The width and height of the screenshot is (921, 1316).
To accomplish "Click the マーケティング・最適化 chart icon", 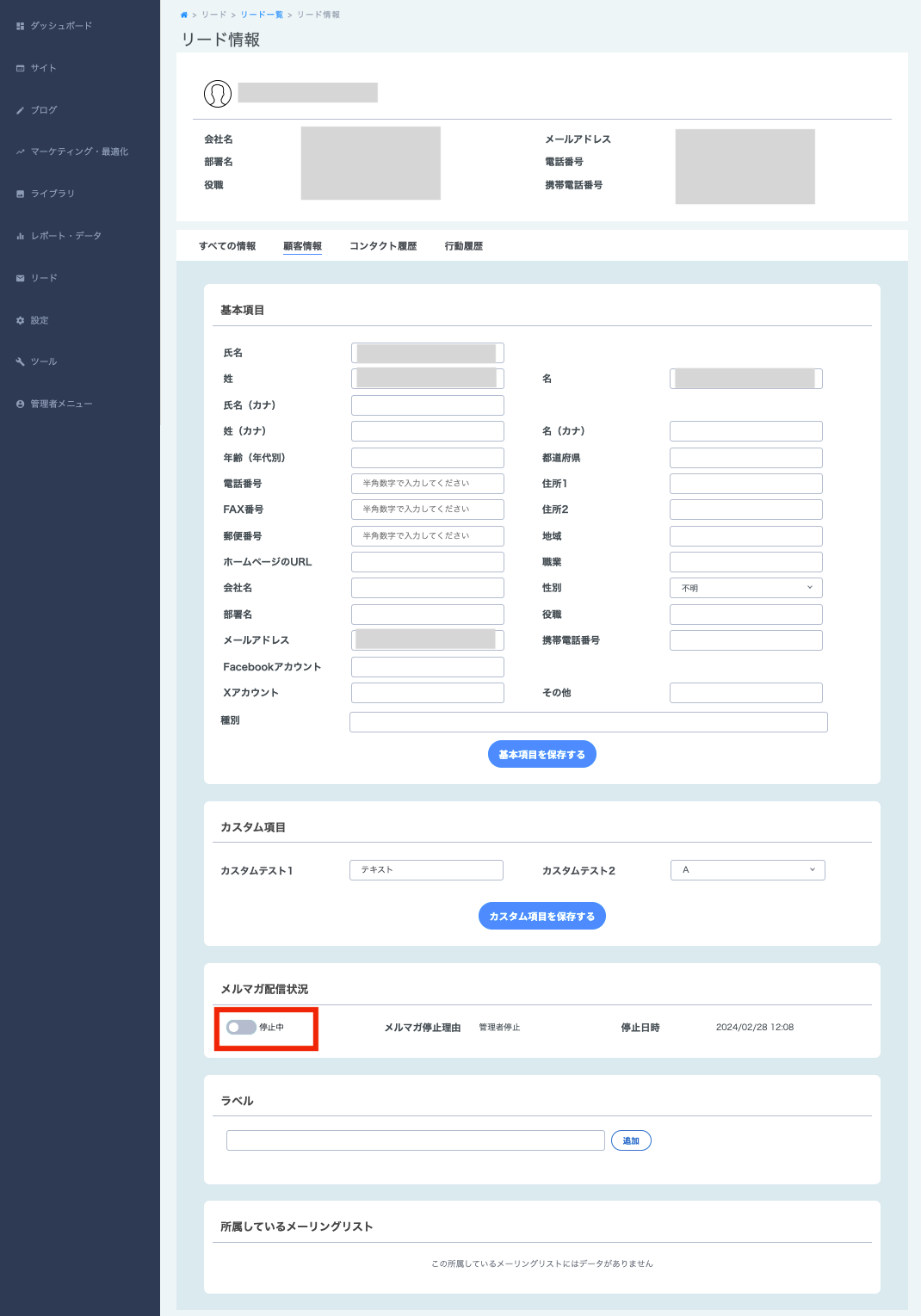I will 20,151.
